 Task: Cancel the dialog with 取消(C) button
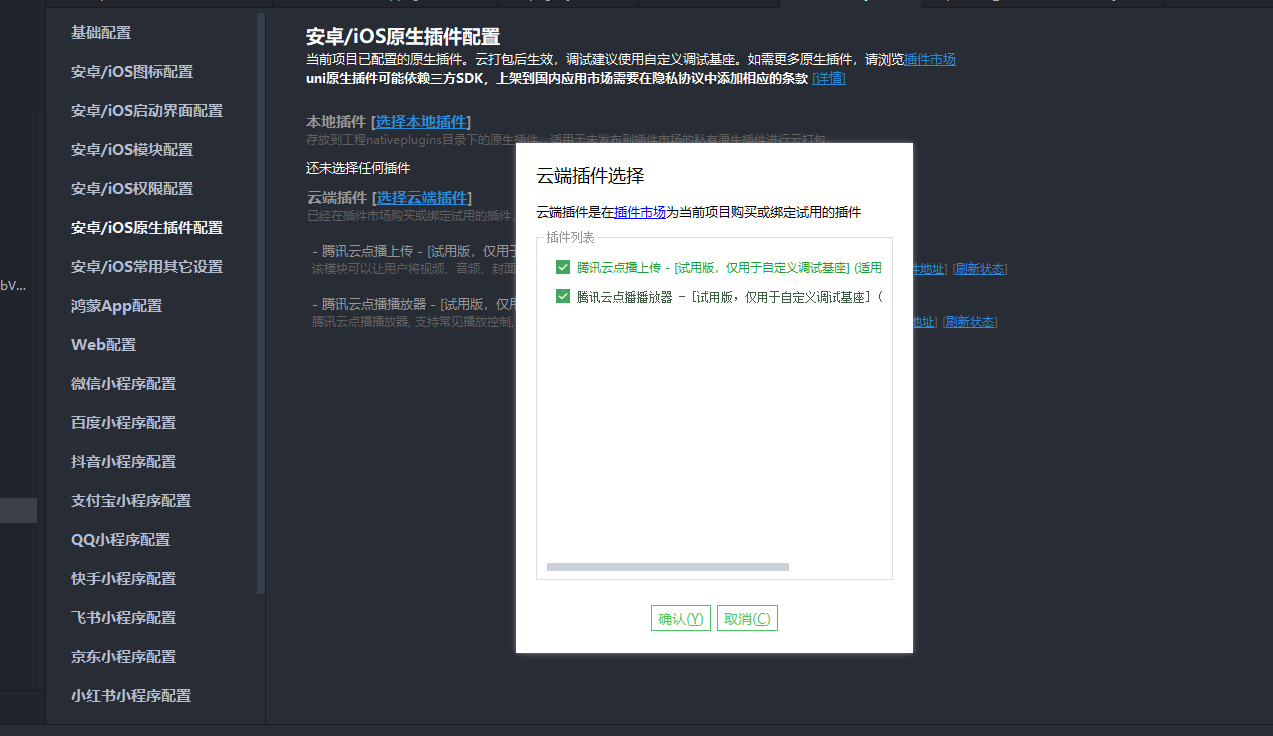click(747, 618)
